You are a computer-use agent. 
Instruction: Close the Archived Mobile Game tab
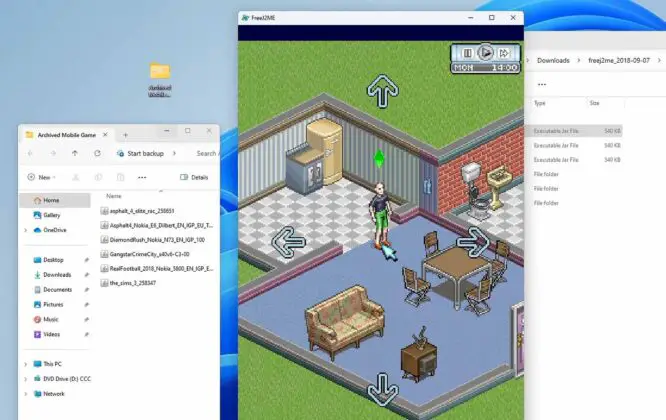tap(105, 135)
